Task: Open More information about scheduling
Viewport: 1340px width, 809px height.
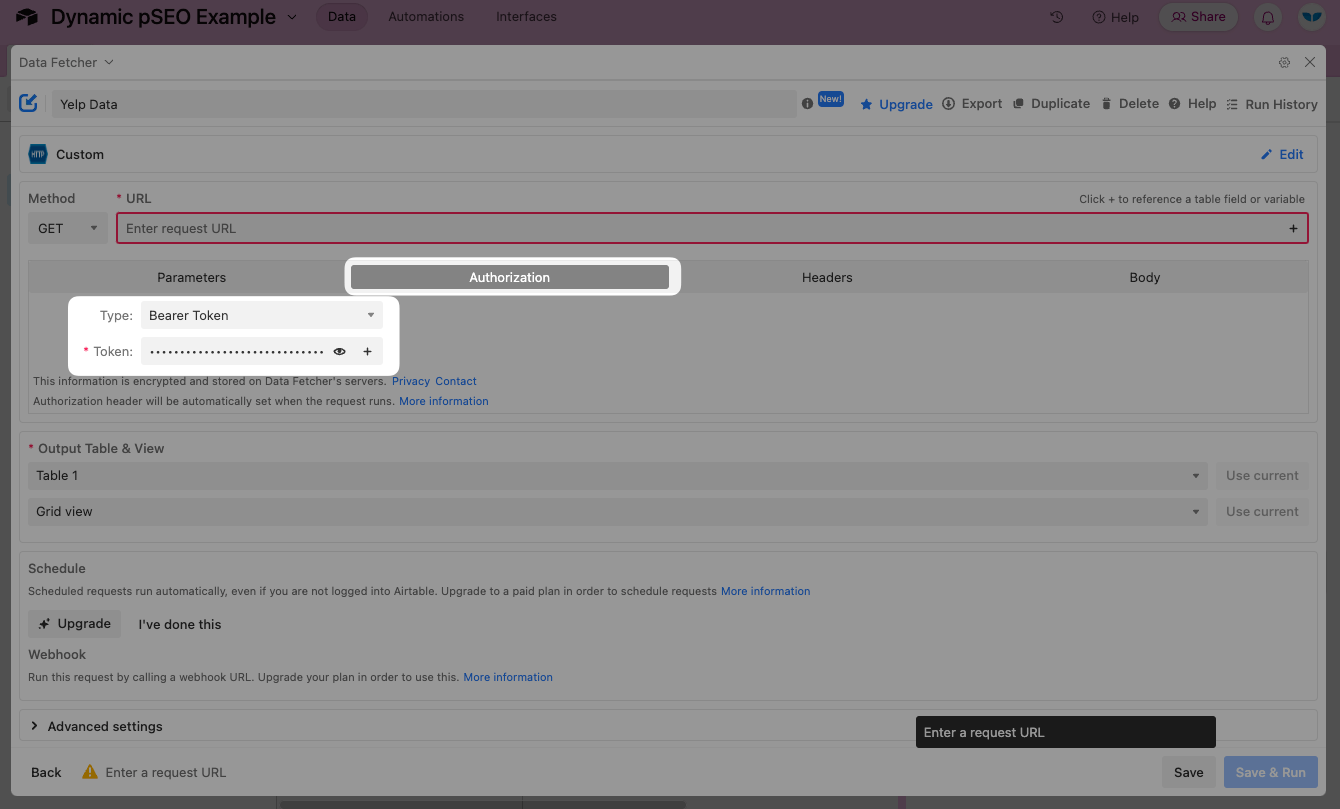Action: tap(766, 591)
